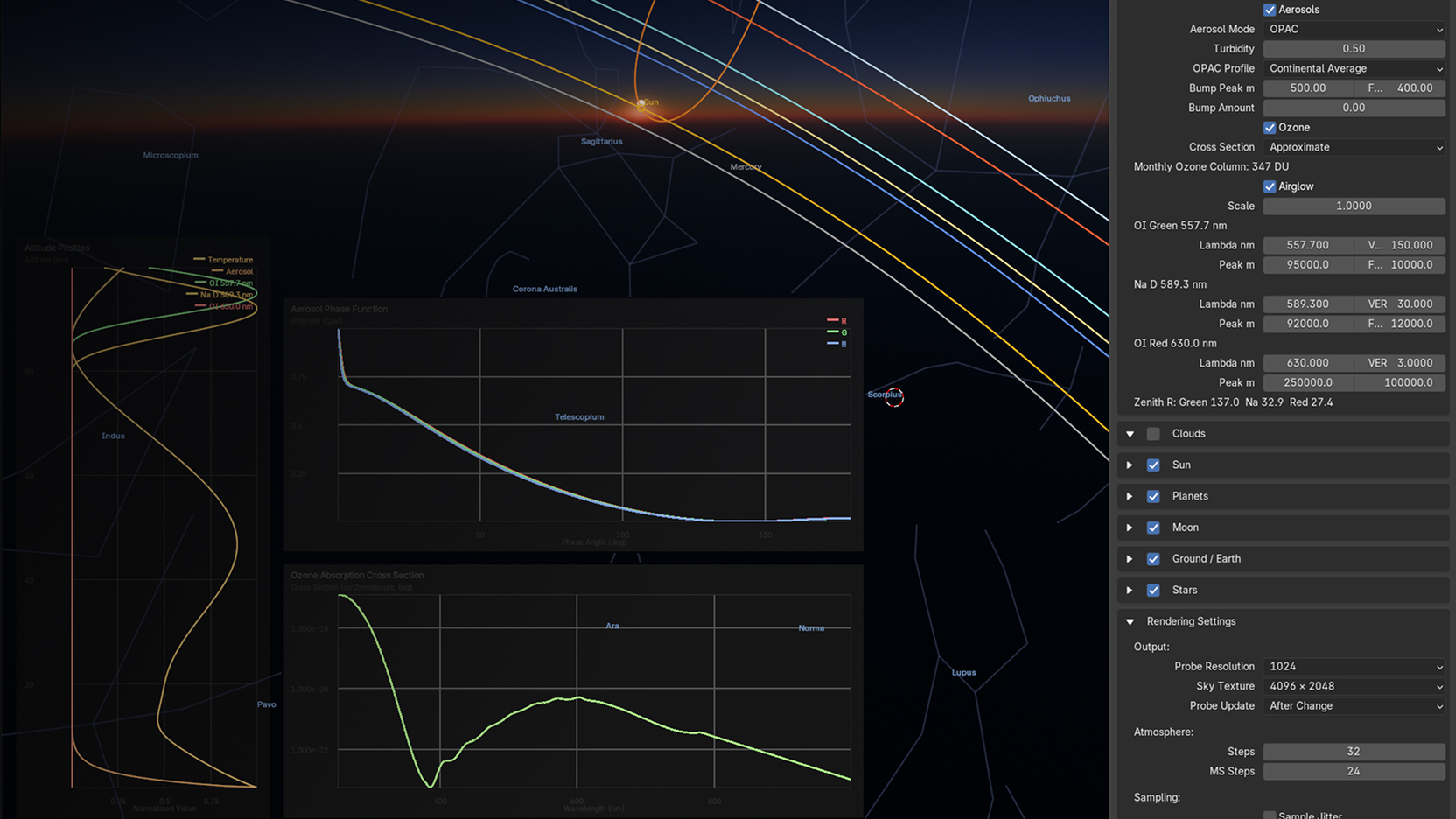Image resolution: width=1456 pixels, height=819 pixels.
Task: Open the Cross Section Approximate dropdown
Action: click(1354, 147)
